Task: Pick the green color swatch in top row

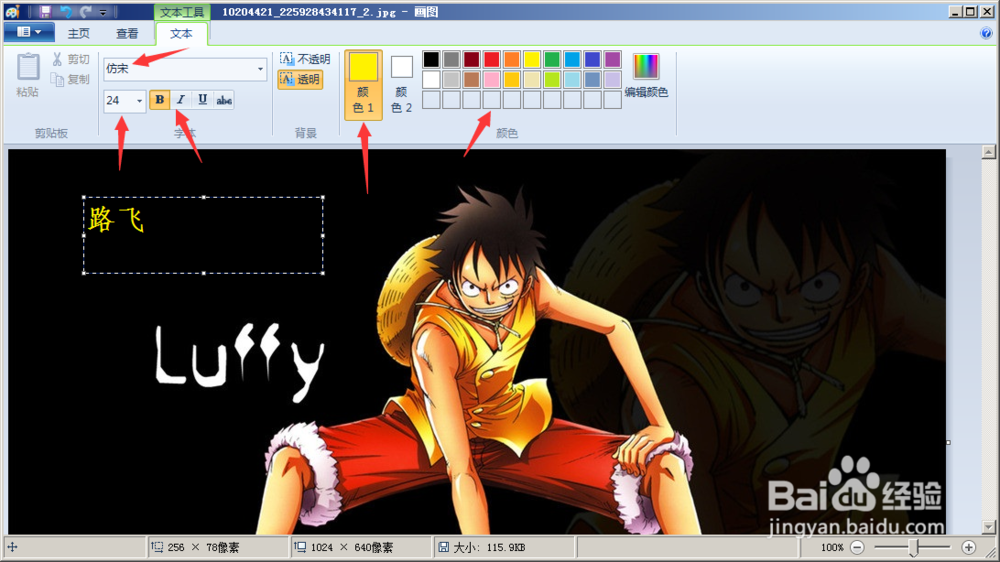Action: tap(552, 59)
